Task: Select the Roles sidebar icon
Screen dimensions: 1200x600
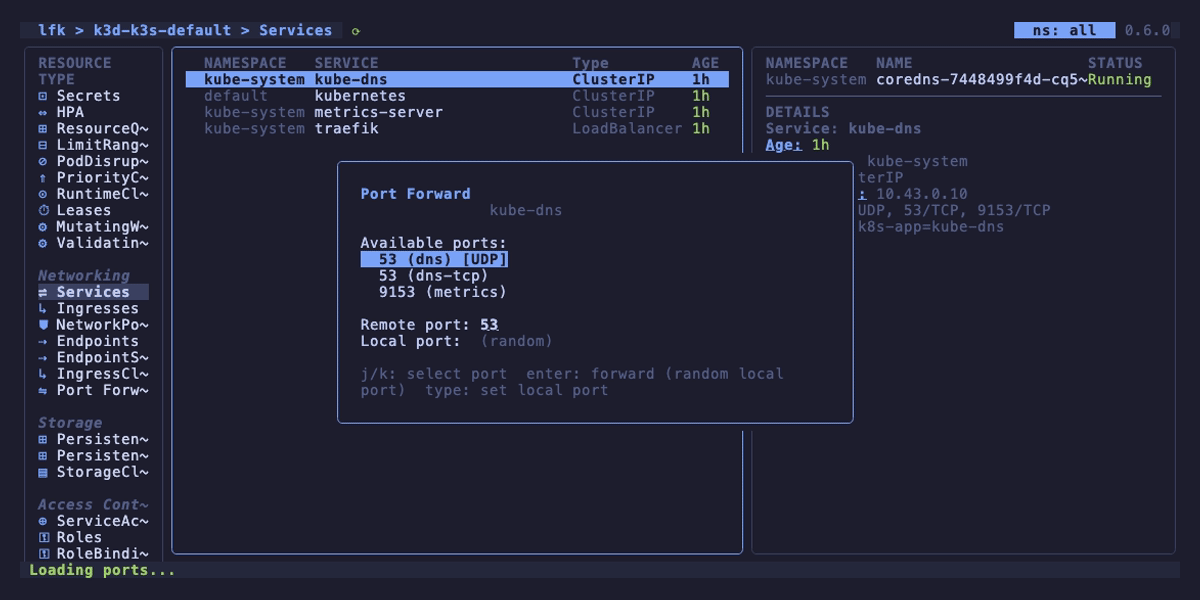Action: 43,537
